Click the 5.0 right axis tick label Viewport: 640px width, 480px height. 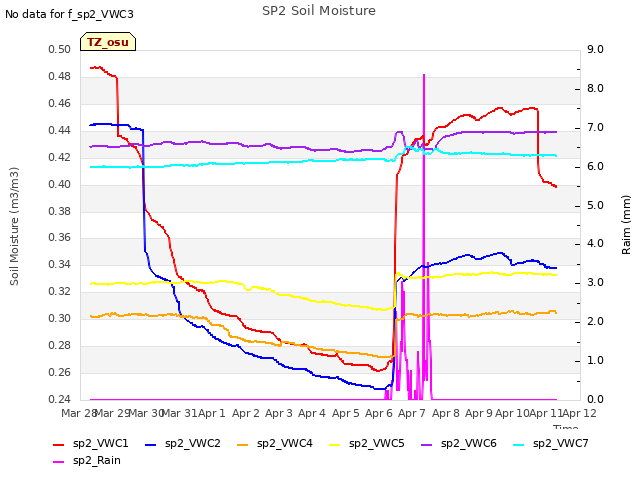[x=595, y=205]
